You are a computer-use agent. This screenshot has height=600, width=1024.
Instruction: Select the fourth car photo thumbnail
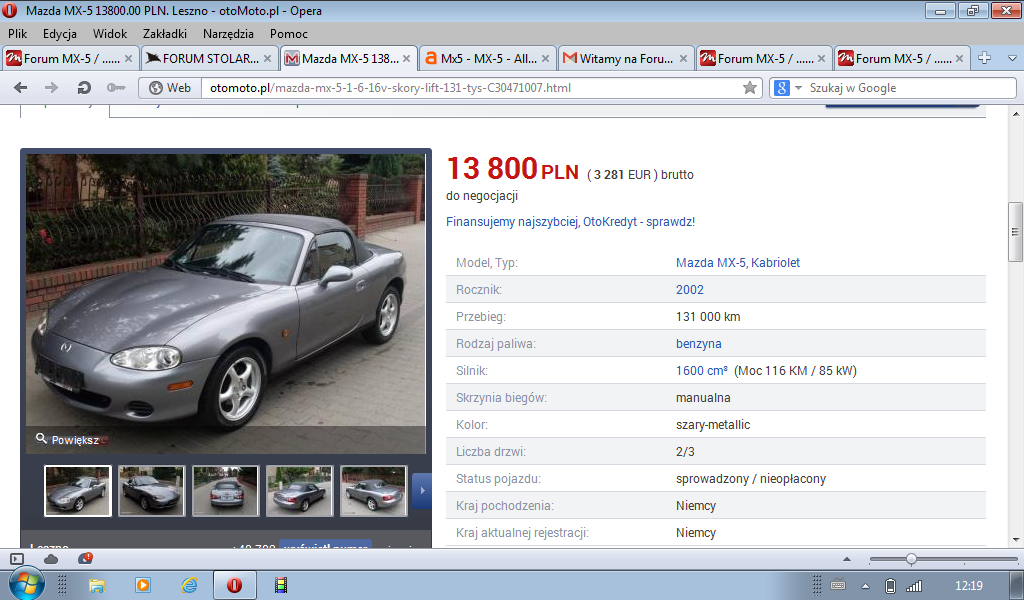coord(300,491)
